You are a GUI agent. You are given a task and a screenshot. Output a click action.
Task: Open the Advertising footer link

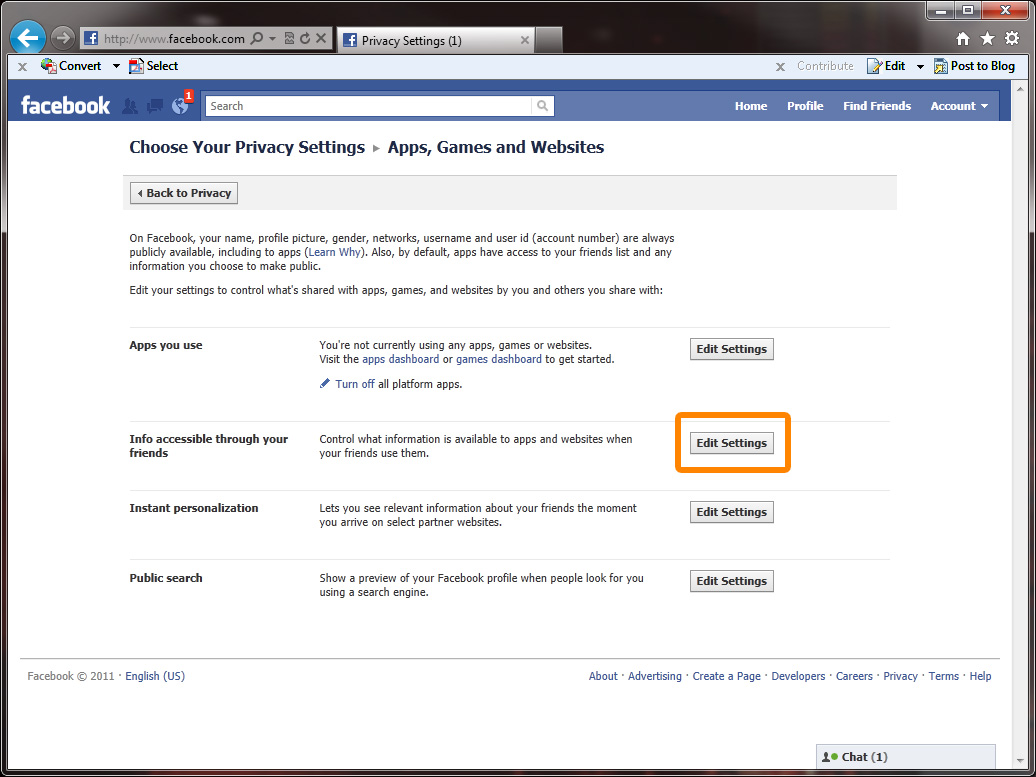point(655,676)
